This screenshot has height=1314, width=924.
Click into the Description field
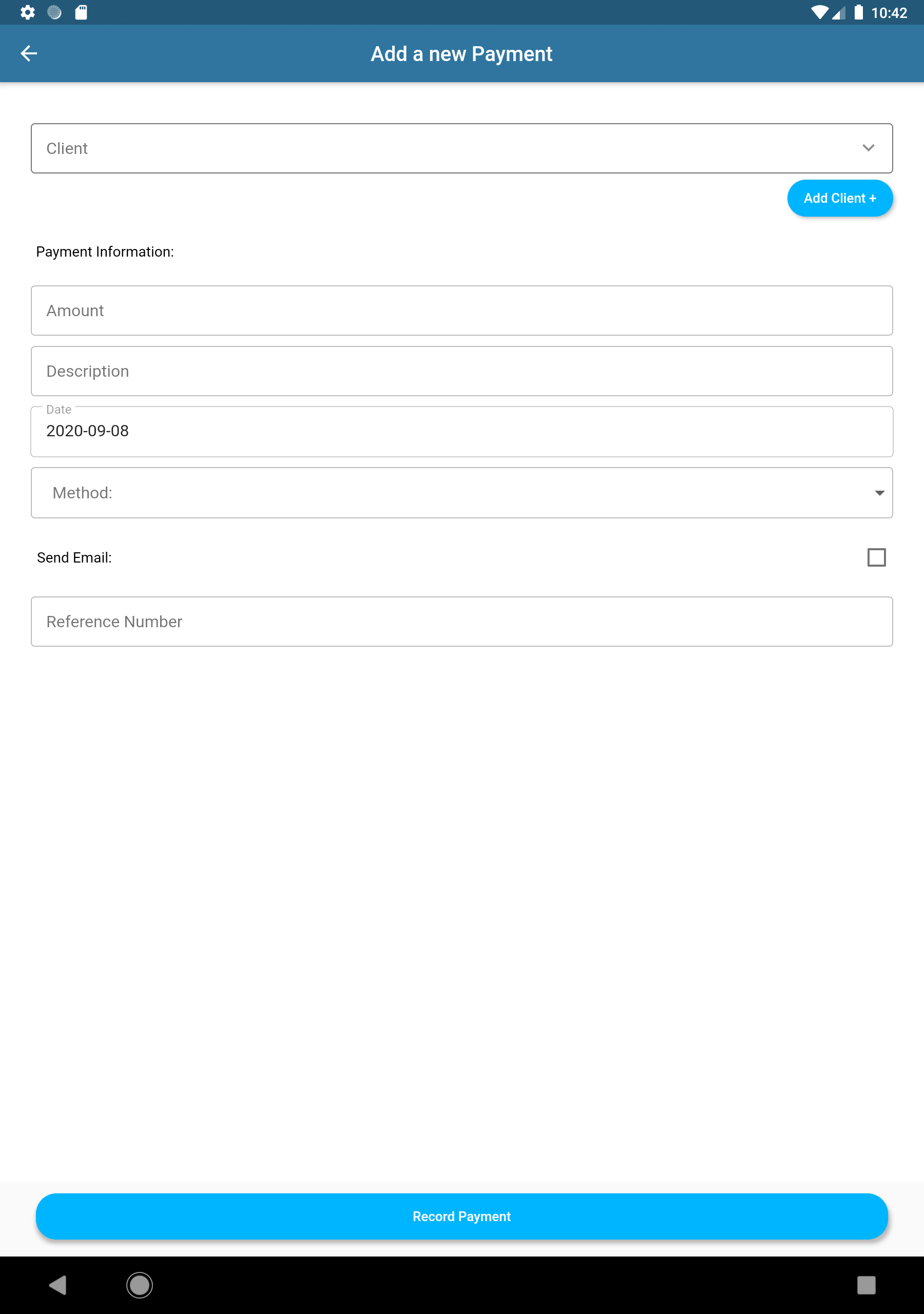[x=461, y=372]
